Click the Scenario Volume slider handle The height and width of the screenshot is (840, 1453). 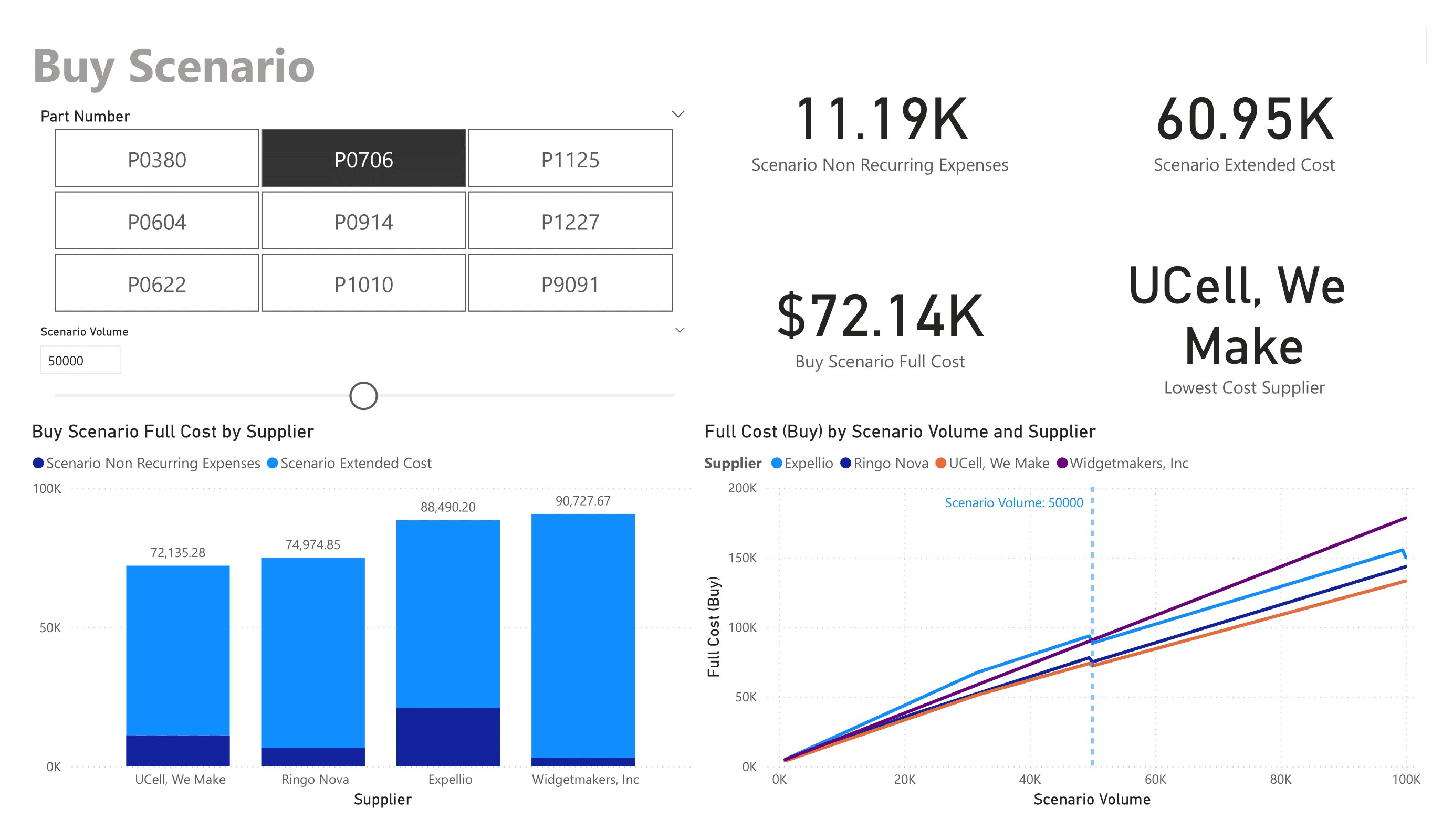point(364,396)
